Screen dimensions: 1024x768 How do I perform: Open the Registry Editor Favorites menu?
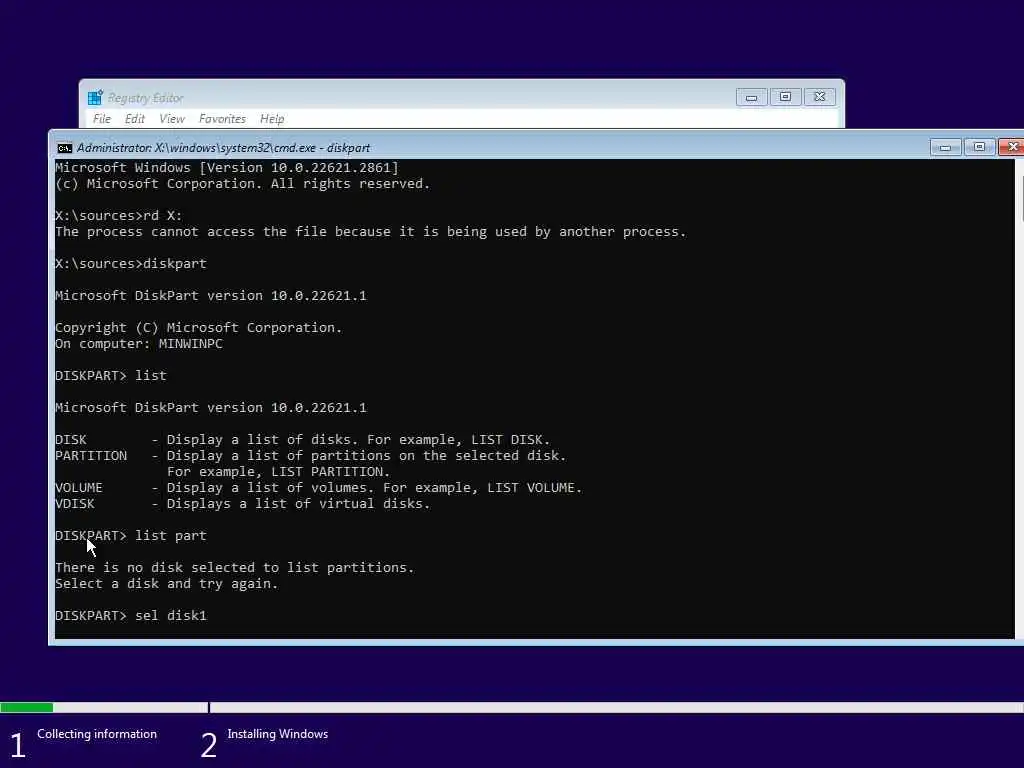222,119
